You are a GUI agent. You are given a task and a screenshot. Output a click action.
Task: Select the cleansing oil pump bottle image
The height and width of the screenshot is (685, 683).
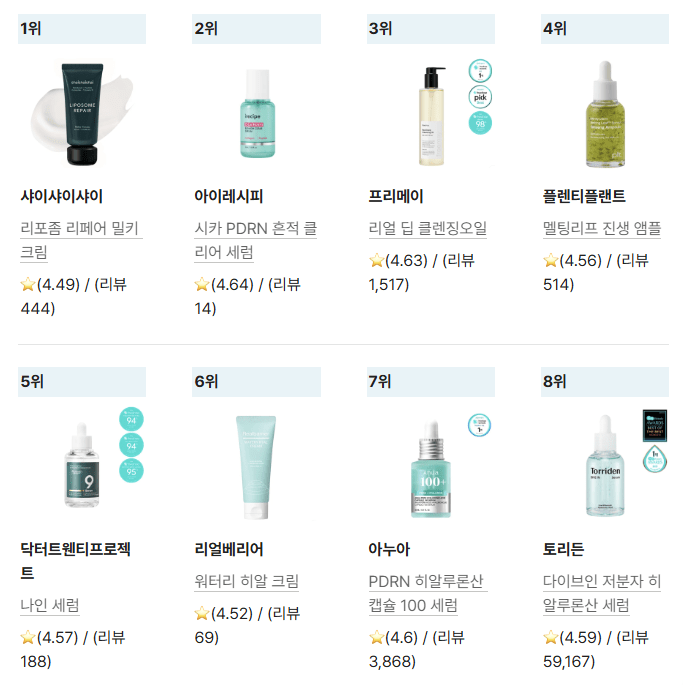432,116
